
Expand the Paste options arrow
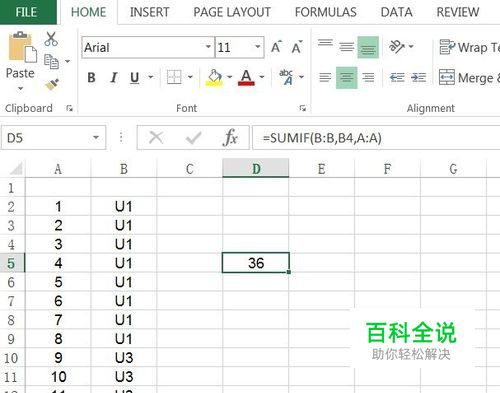(x=21, y=89)
